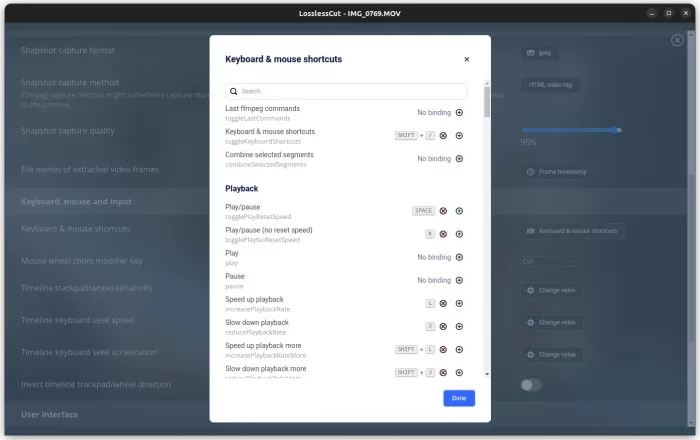Screen dimensions: 700x440
Task: Toggle Invert timeline trackpad/wheel direction switch
Action: tap(531, 385)
